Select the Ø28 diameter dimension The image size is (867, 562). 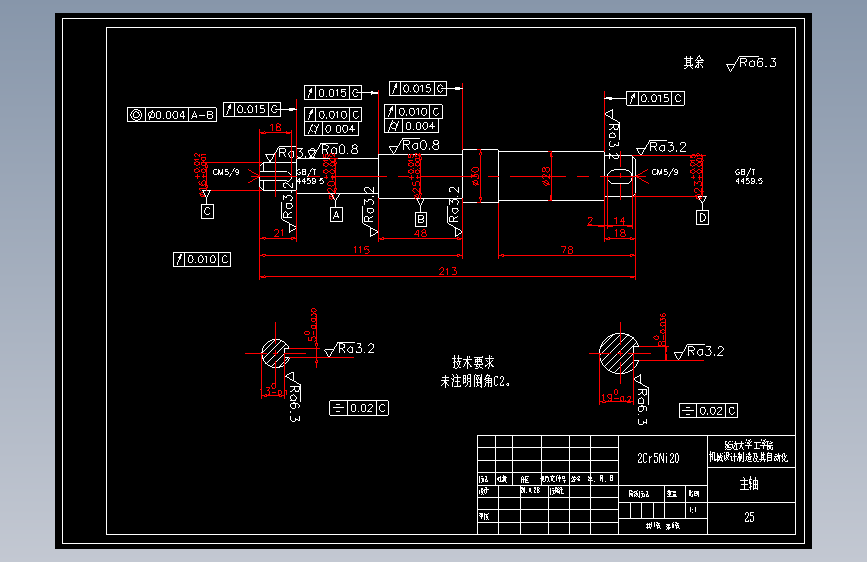[546, 176]
